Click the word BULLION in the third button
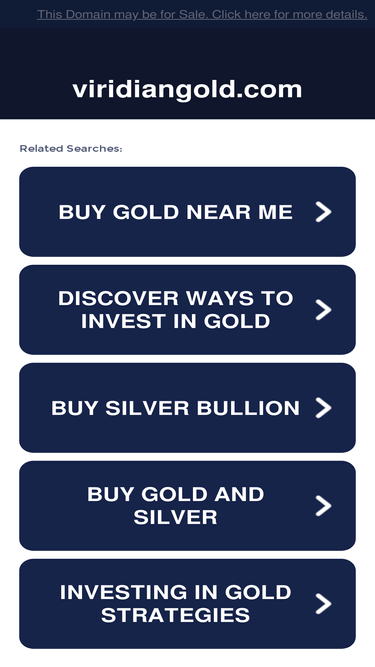The image size is (375, 667). [x=248, y=408]
